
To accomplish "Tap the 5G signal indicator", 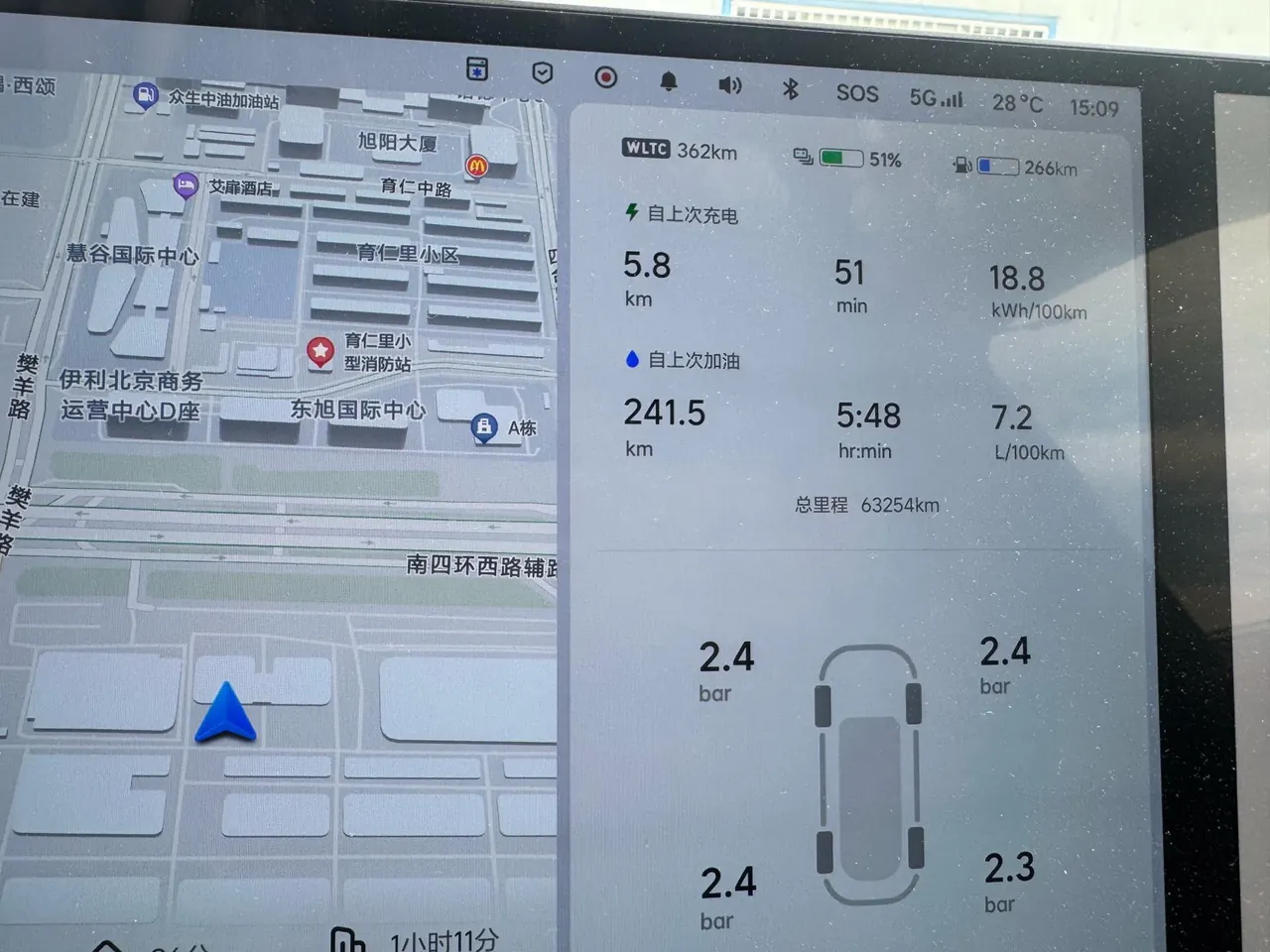I will pos(936,97).
